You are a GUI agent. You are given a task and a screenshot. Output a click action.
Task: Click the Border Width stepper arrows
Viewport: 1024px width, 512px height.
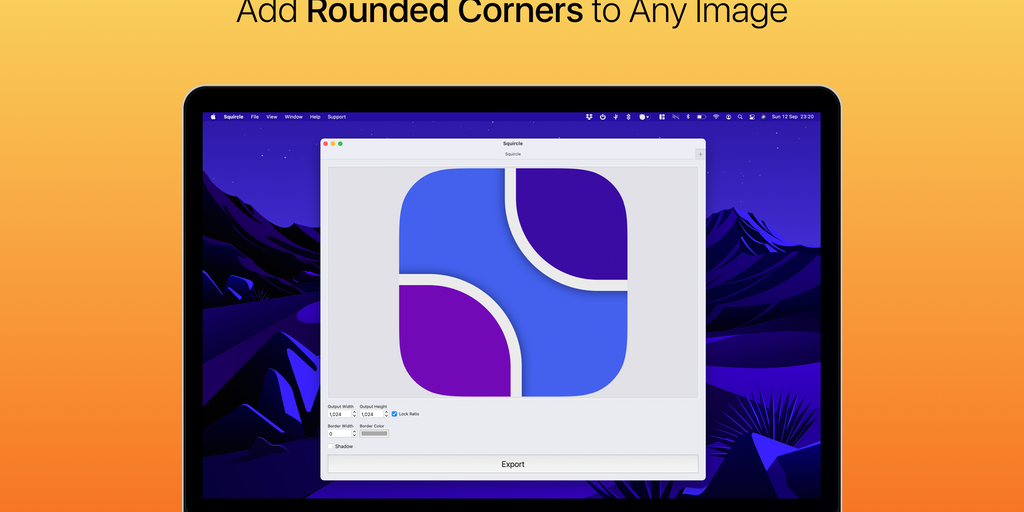[x=355, y=434]
